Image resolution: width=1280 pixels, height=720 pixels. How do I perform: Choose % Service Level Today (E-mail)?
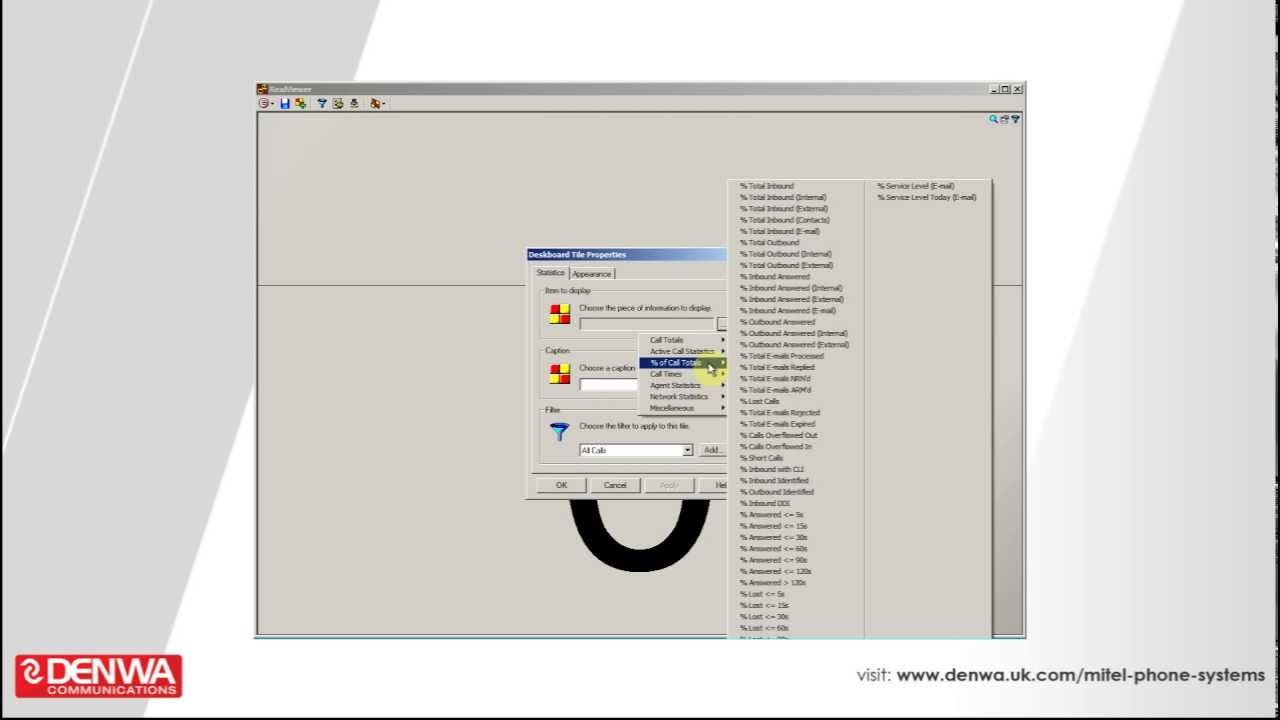pyautogui.click(x=927, y=197)
